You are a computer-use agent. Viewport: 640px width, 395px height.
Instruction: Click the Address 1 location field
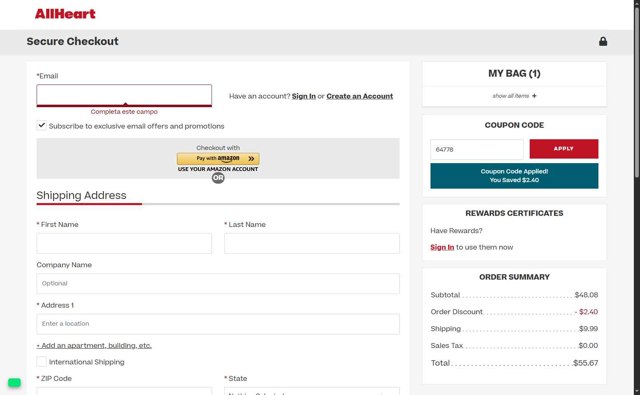tap(218, 324)
